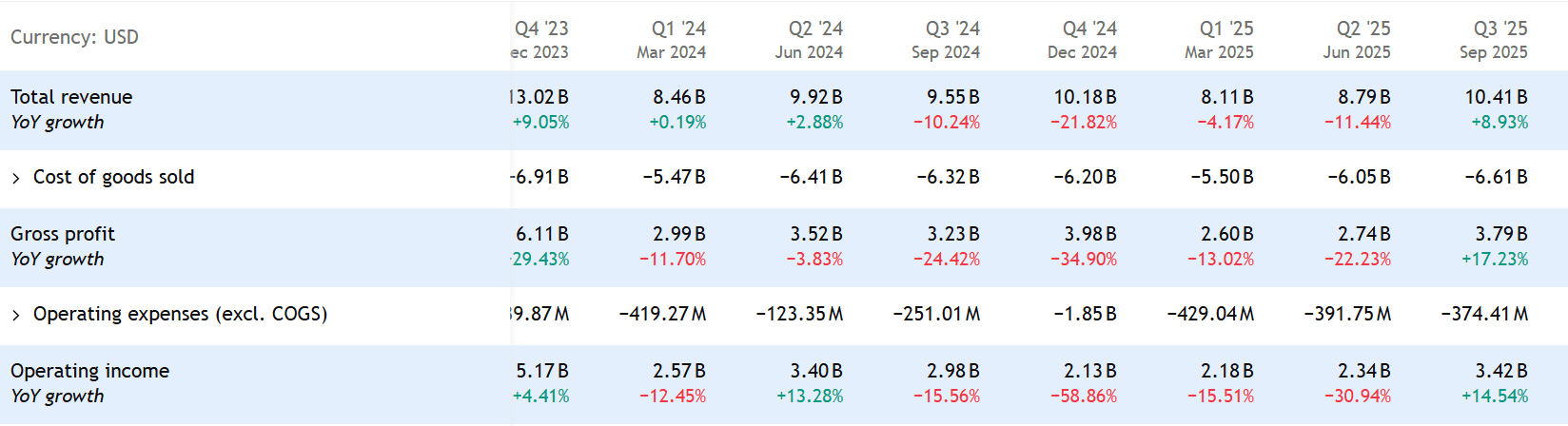This screenshot has width=1568, height=426.
Task: Click the 10.41 B total revenue value
Action: click(1496, 97)
